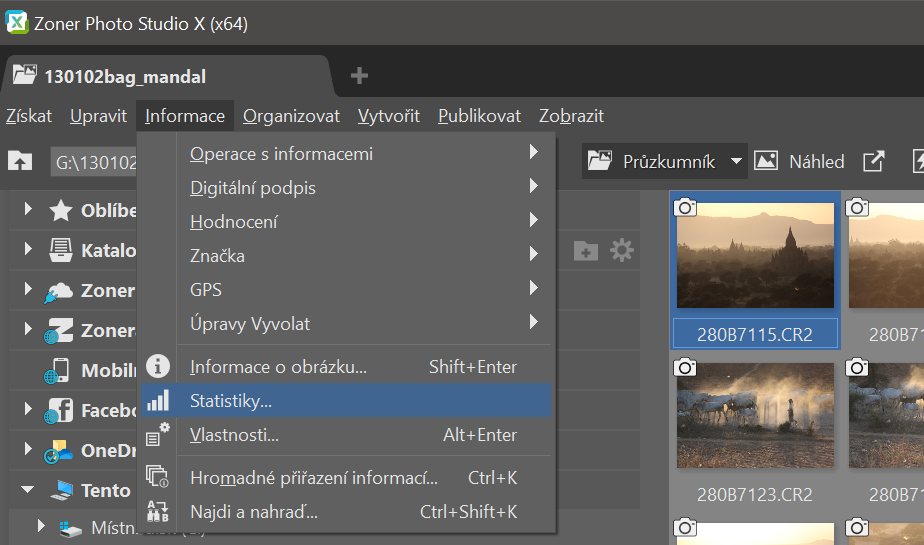Expand the Zoner Z-logo tree node
924x545 pixels.
28,329
